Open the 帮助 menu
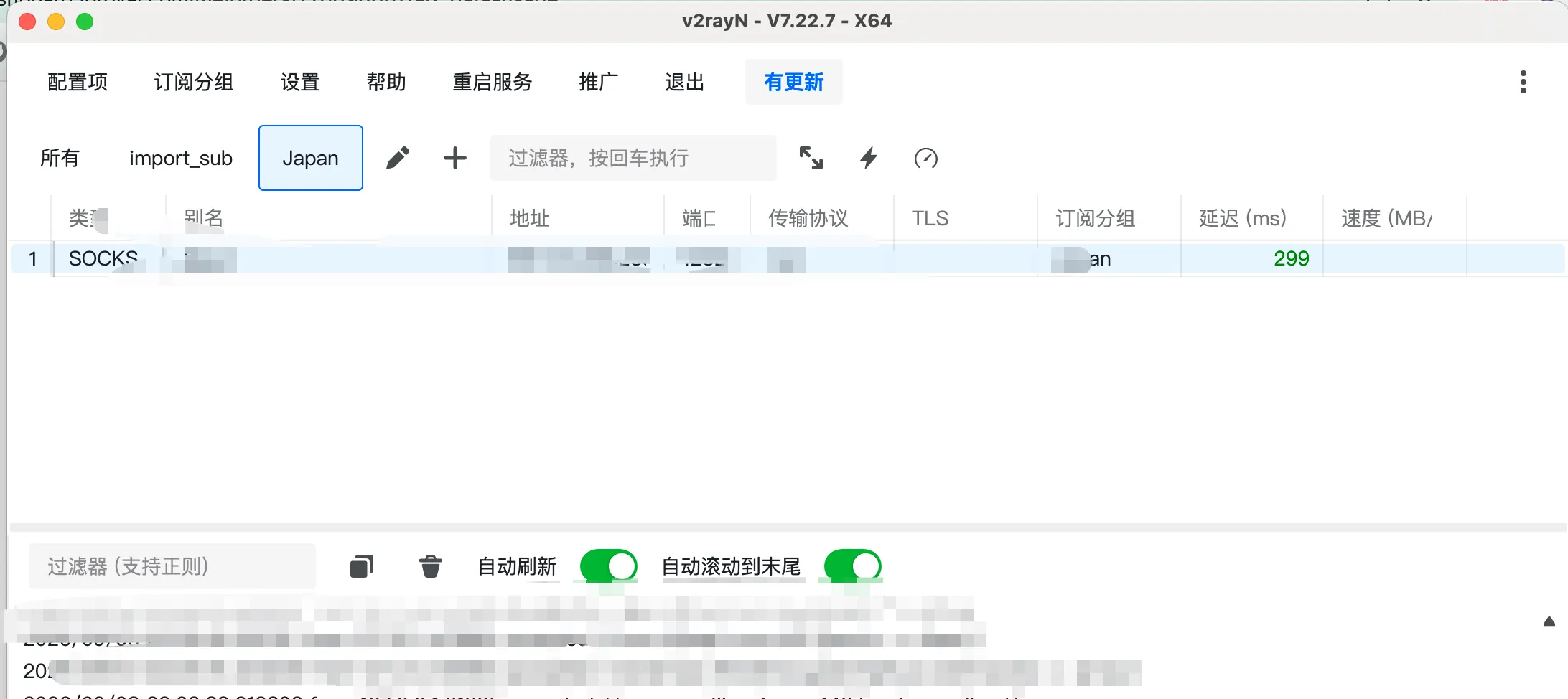This screenshot has height=699, width=1568. (x=386, y=82)
